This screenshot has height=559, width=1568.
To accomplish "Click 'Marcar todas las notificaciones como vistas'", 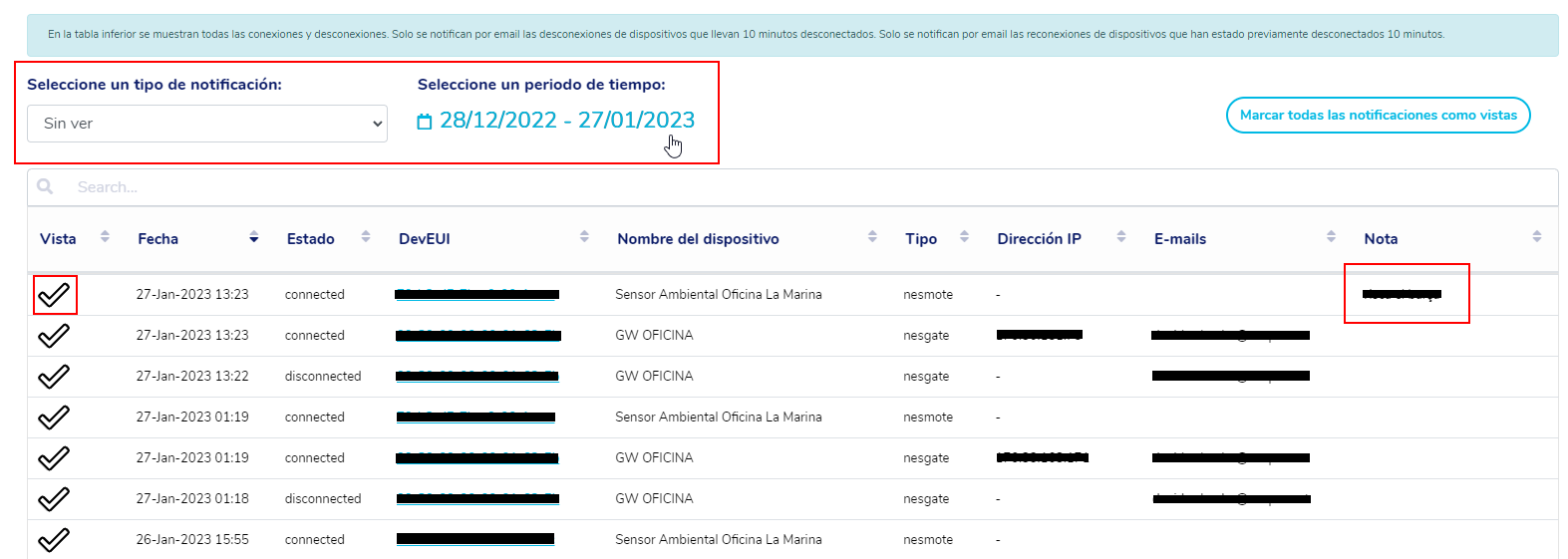I will [1378, 116].
